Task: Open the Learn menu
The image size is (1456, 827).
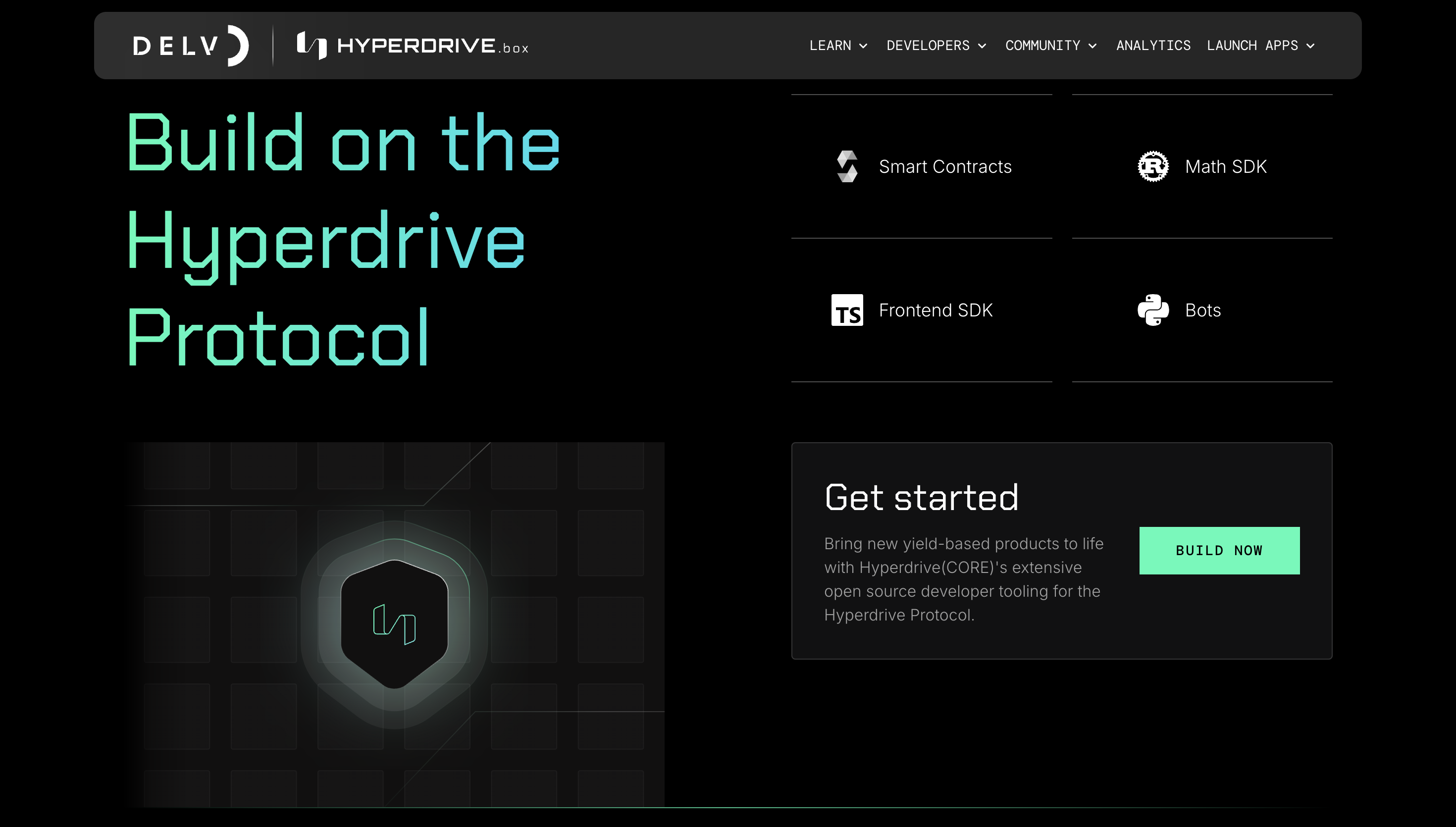Action: pos(838,46)
